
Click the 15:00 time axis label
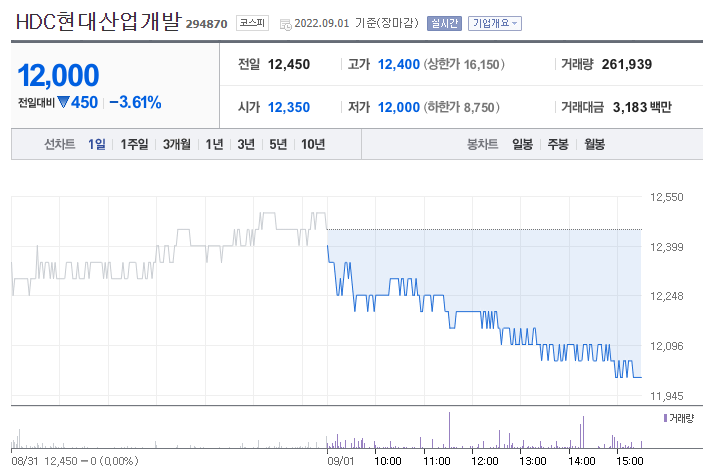point(629,461)
